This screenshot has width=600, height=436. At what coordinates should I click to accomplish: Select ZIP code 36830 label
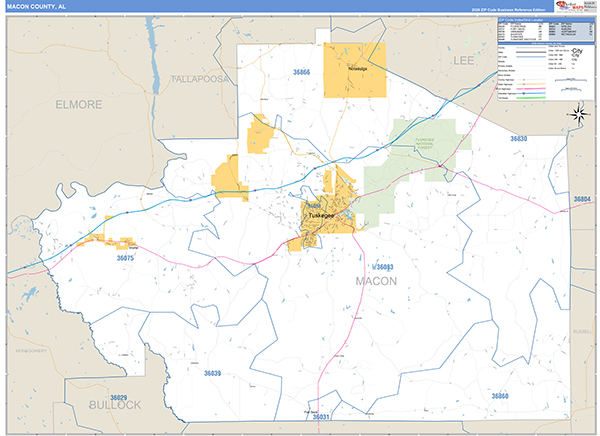[x=518, y=139]
